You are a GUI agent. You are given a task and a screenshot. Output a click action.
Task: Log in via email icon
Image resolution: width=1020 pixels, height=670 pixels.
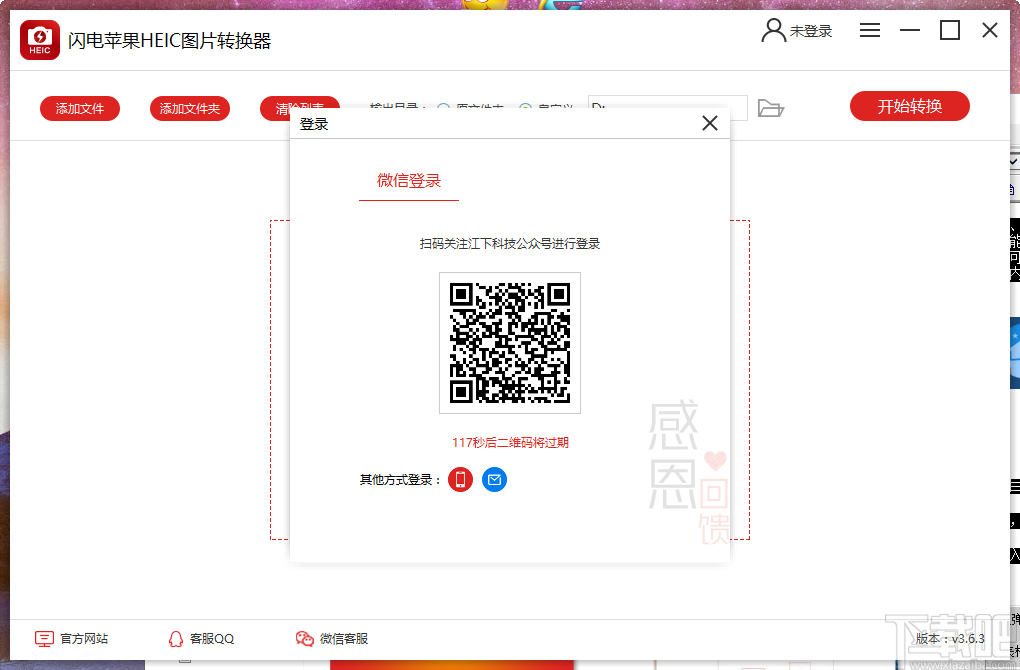[x=494, y=480]
